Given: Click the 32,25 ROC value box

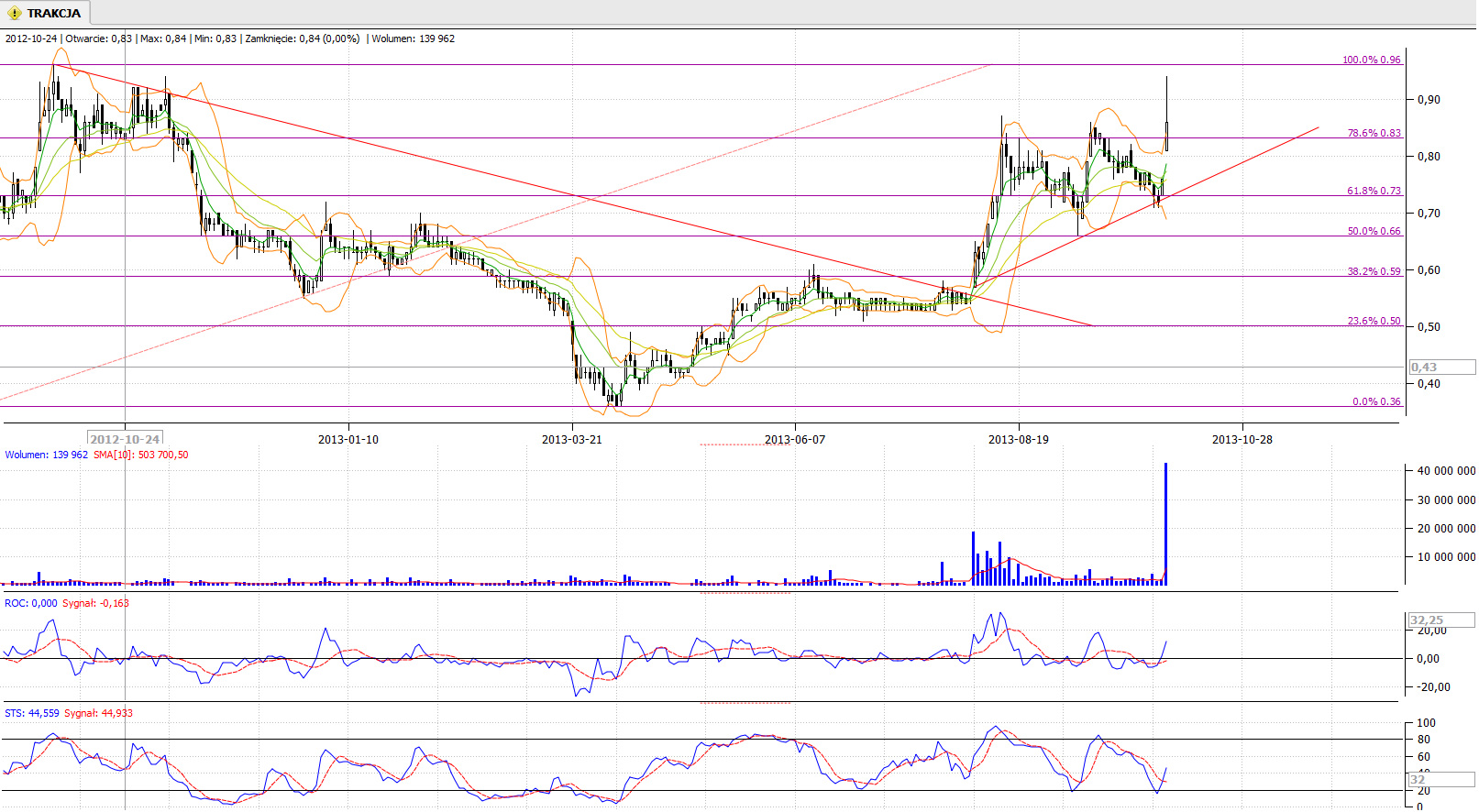Looking at the screenshot, I should [1442, 620].
